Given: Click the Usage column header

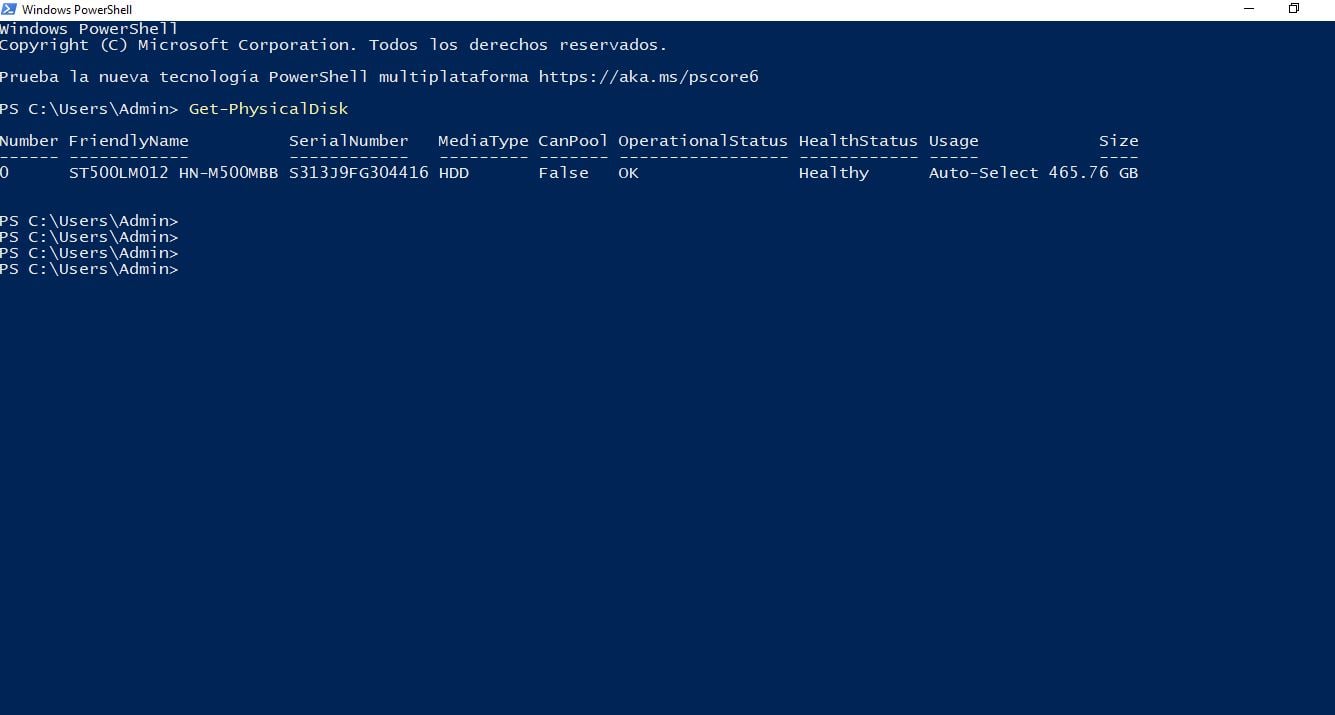Looking at the screenshot, I should pos(953,141).
